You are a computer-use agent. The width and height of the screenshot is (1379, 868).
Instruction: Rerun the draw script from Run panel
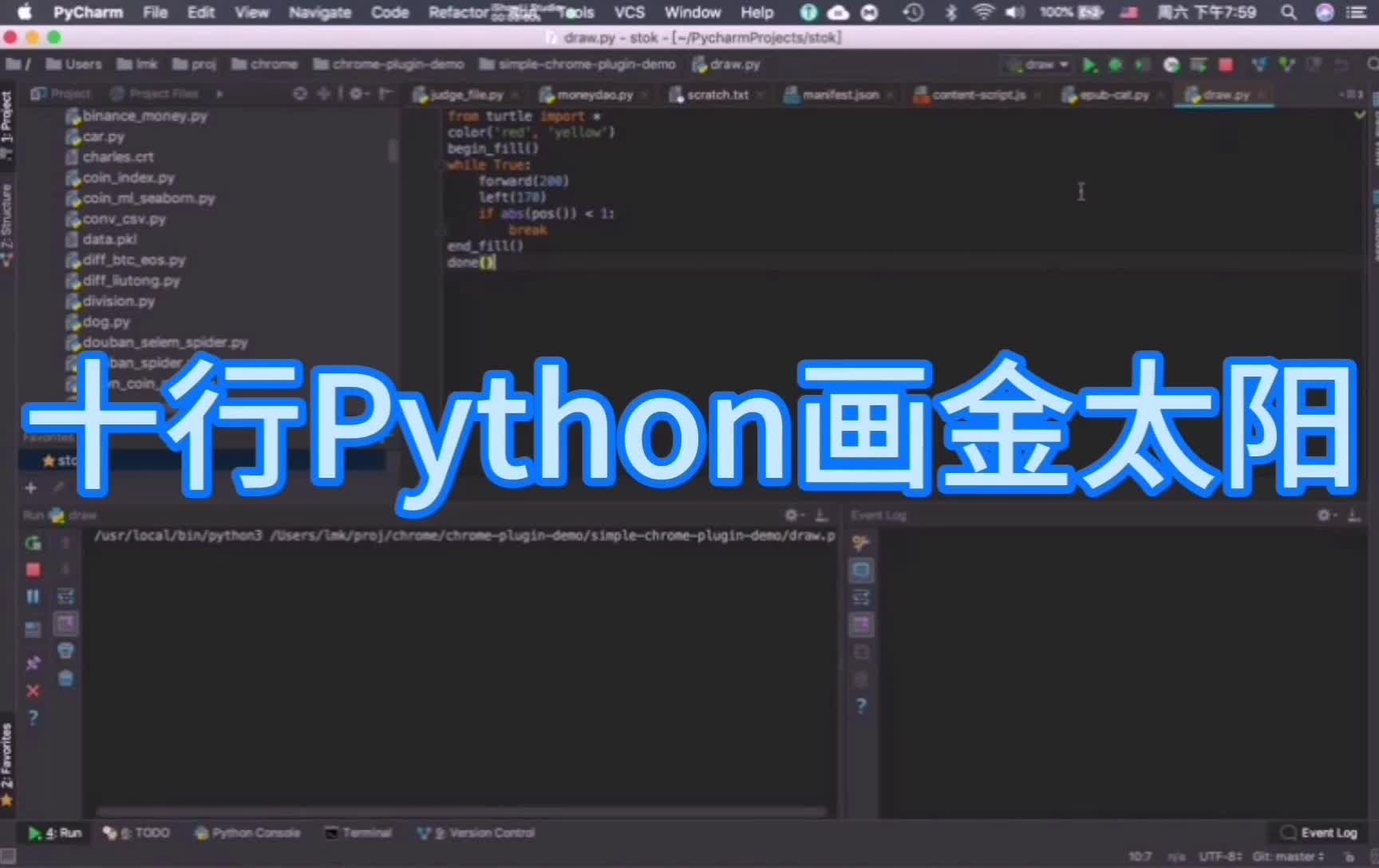pyautogui.click(x=33, y=543)
